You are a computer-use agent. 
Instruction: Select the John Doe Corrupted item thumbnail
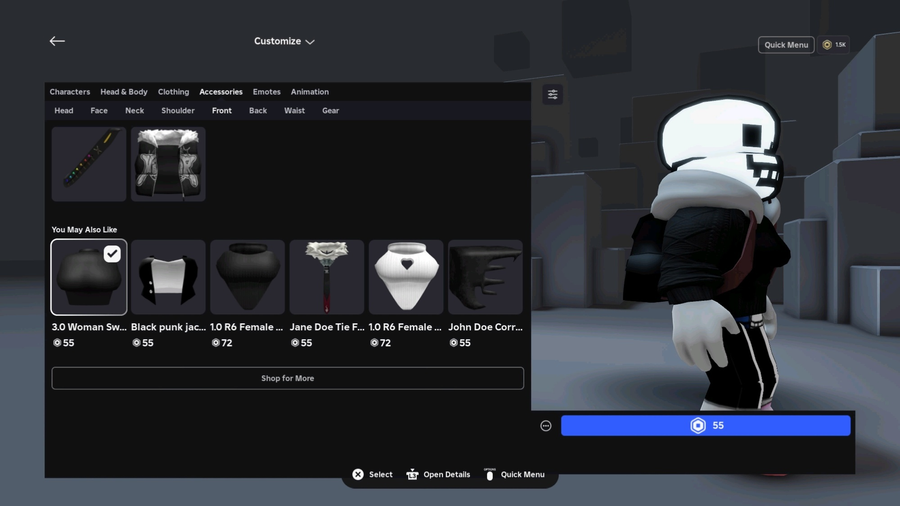[485, 277]
